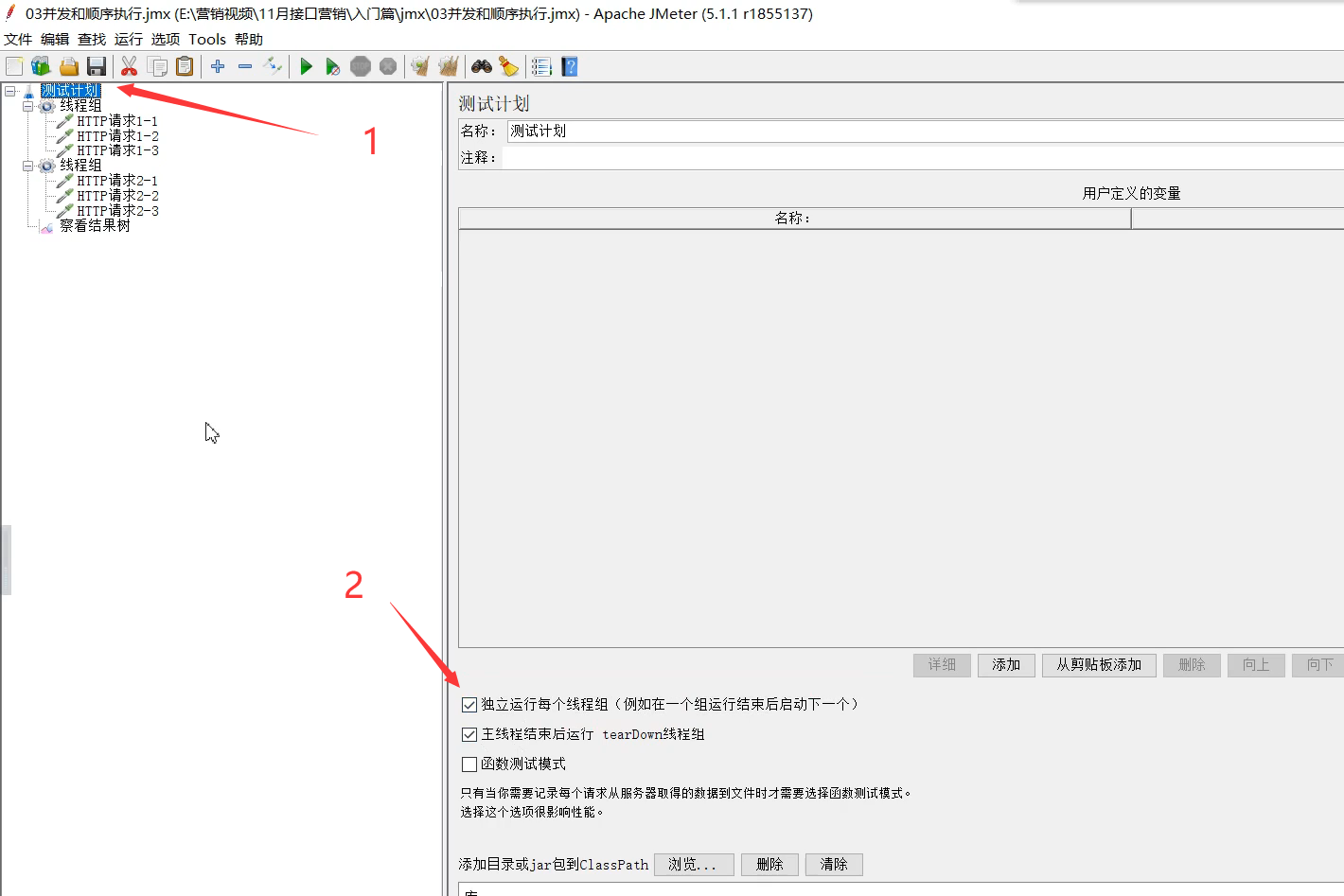Select HTTP请求1-1 in the tree

click(x=117, y=121)
